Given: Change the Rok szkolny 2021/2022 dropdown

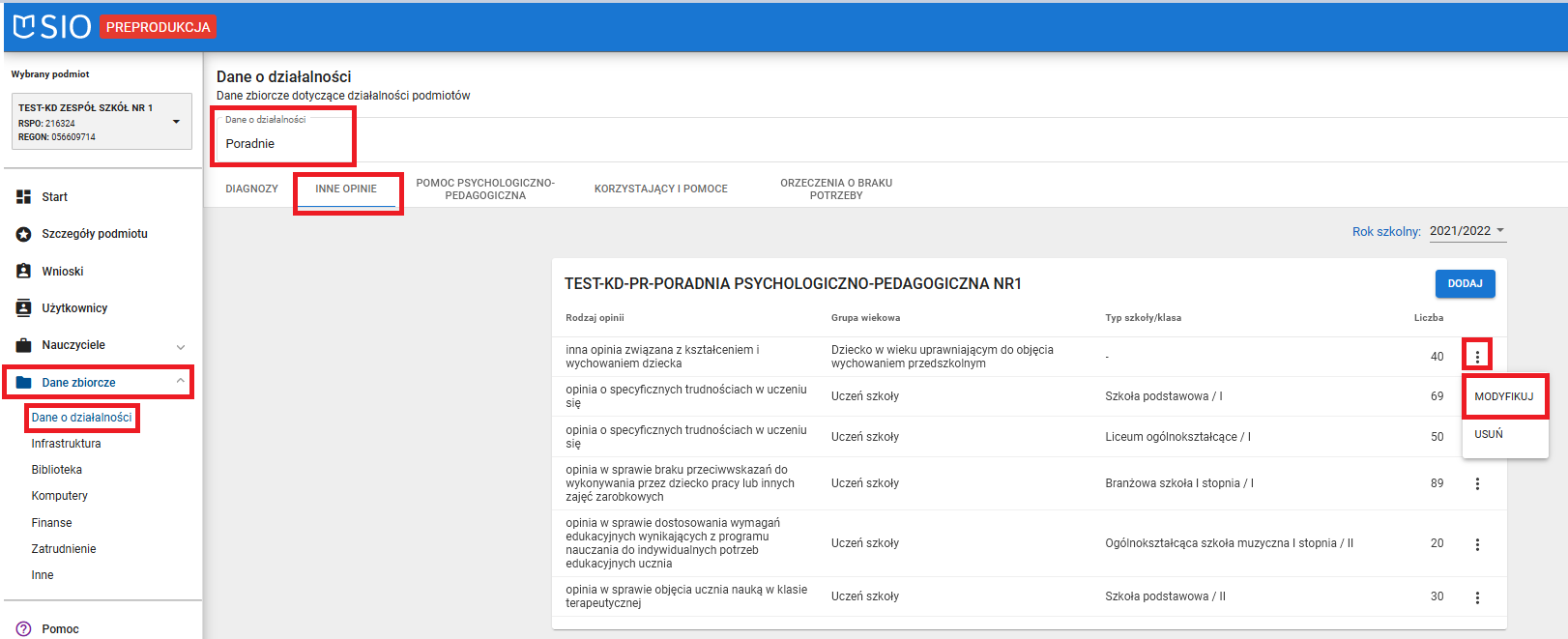Looking at the screenshot, I should pyautogui.click(x=1467, y=231).
